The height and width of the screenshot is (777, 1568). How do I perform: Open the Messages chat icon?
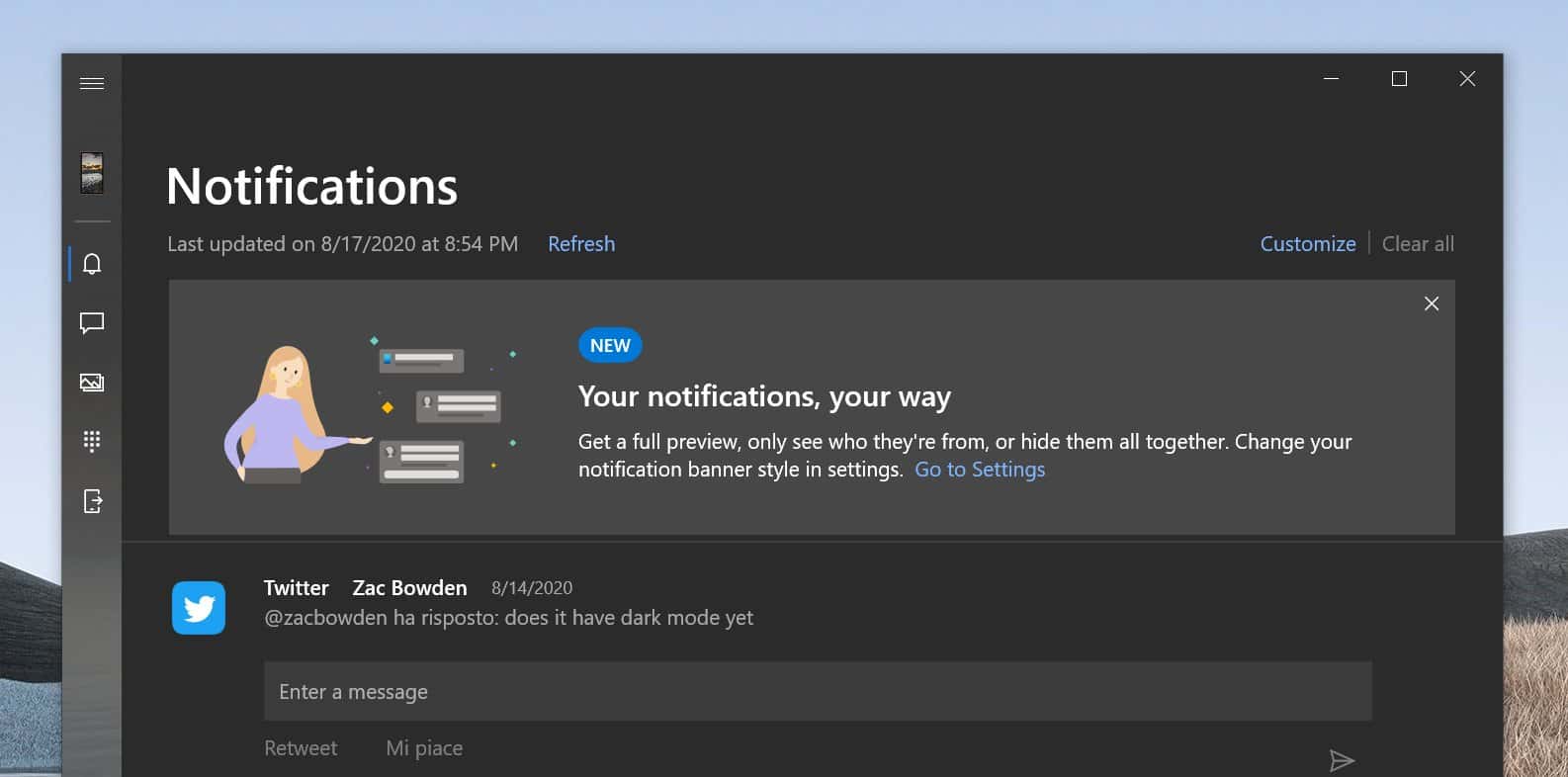pyautogui.click(x=92, y=323)
